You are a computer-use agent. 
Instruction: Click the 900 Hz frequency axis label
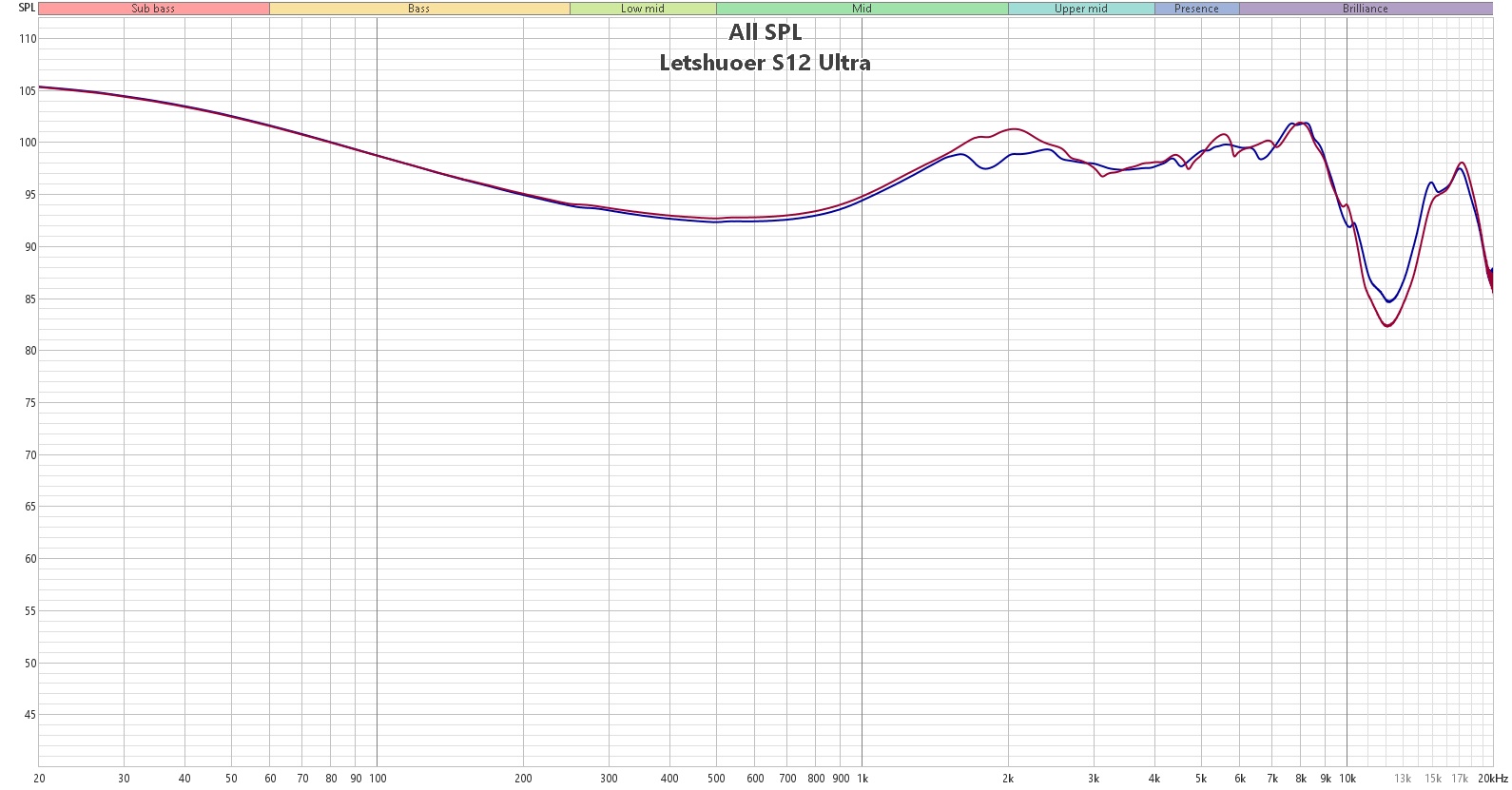(x=841, y=779)
